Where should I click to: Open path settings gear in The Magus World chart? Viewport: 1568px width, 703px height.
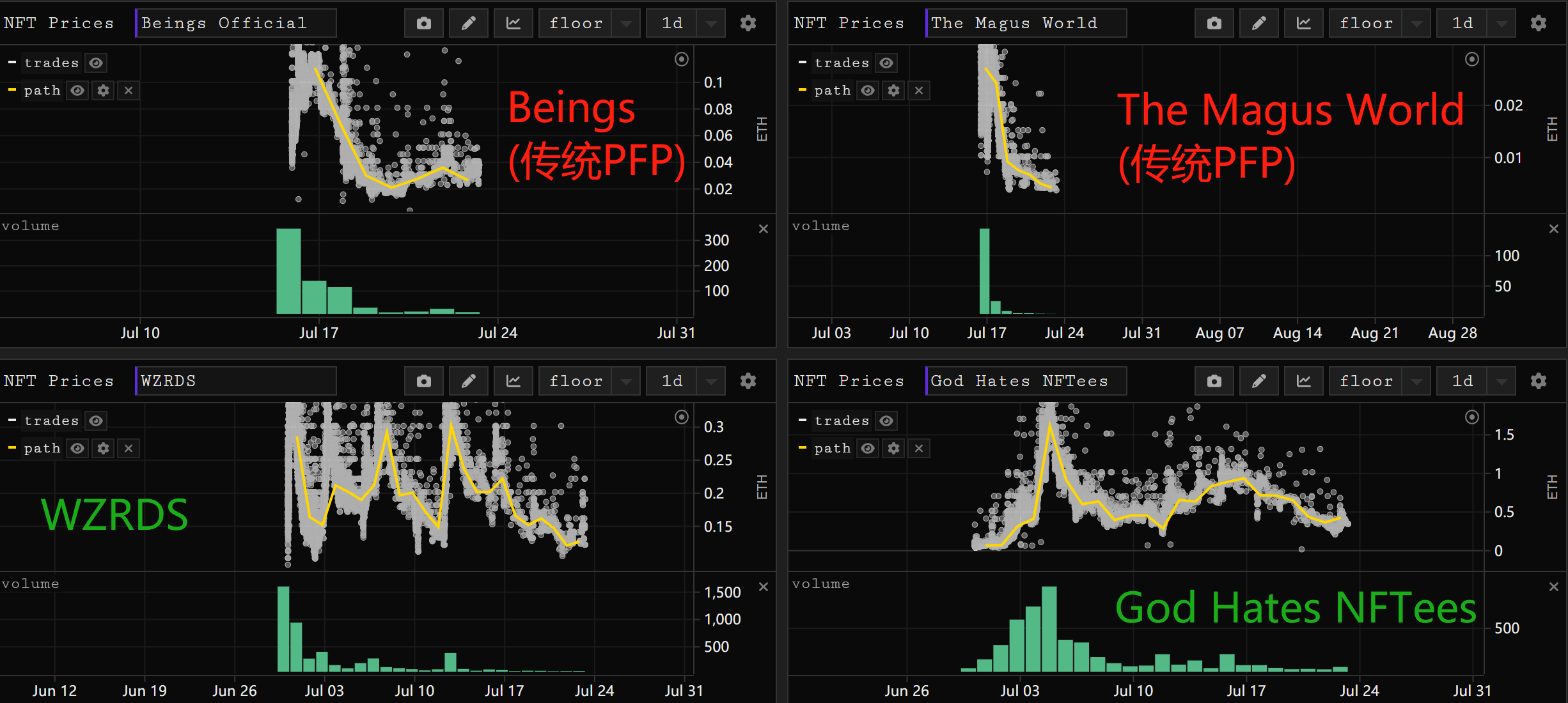[x=894, y=91]
